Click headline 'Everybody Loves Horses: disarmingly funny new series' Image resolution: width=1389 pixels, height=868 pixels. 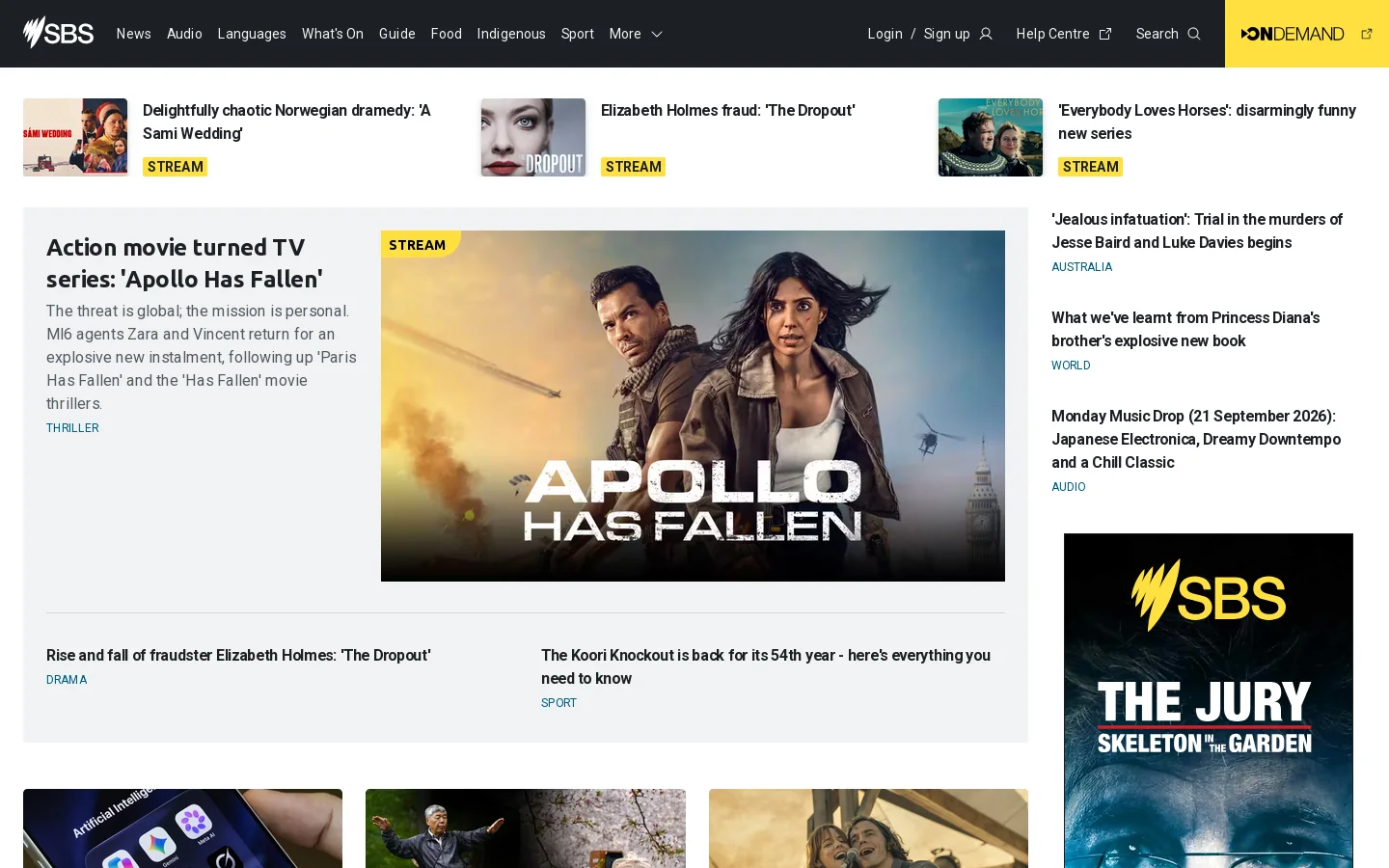1207,122
